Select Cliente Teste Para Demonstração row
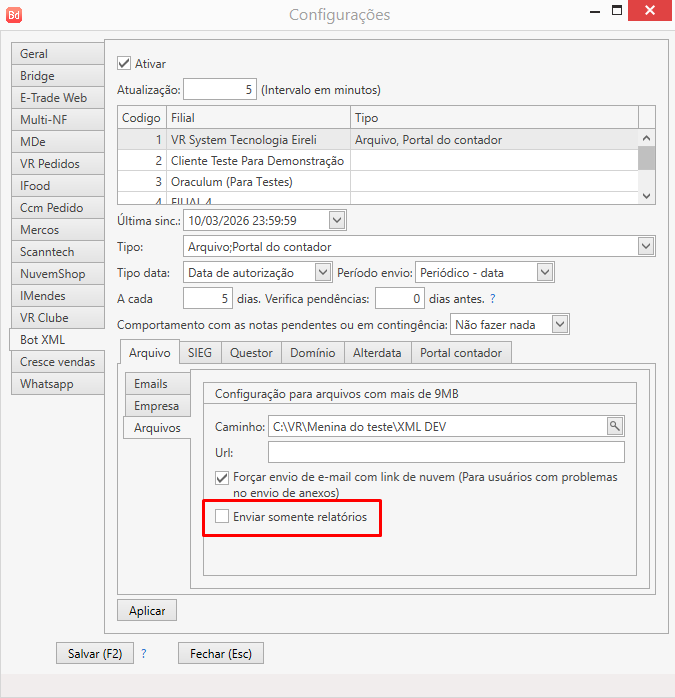The height and width of the screenshot is (698, 675). (257, 161)
